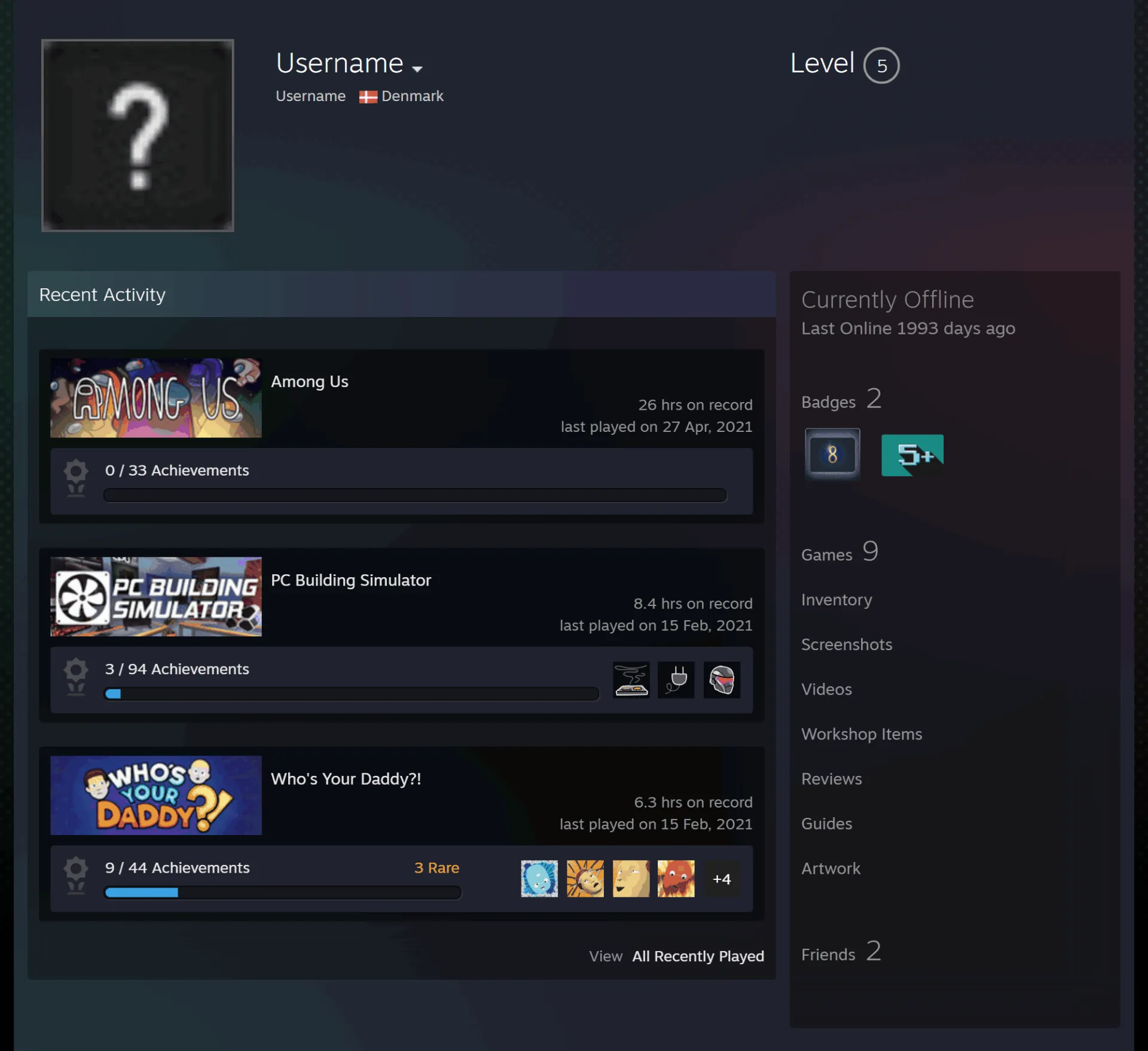
Task: Click the Level 5 circle badge
Action: coord(881,65)
